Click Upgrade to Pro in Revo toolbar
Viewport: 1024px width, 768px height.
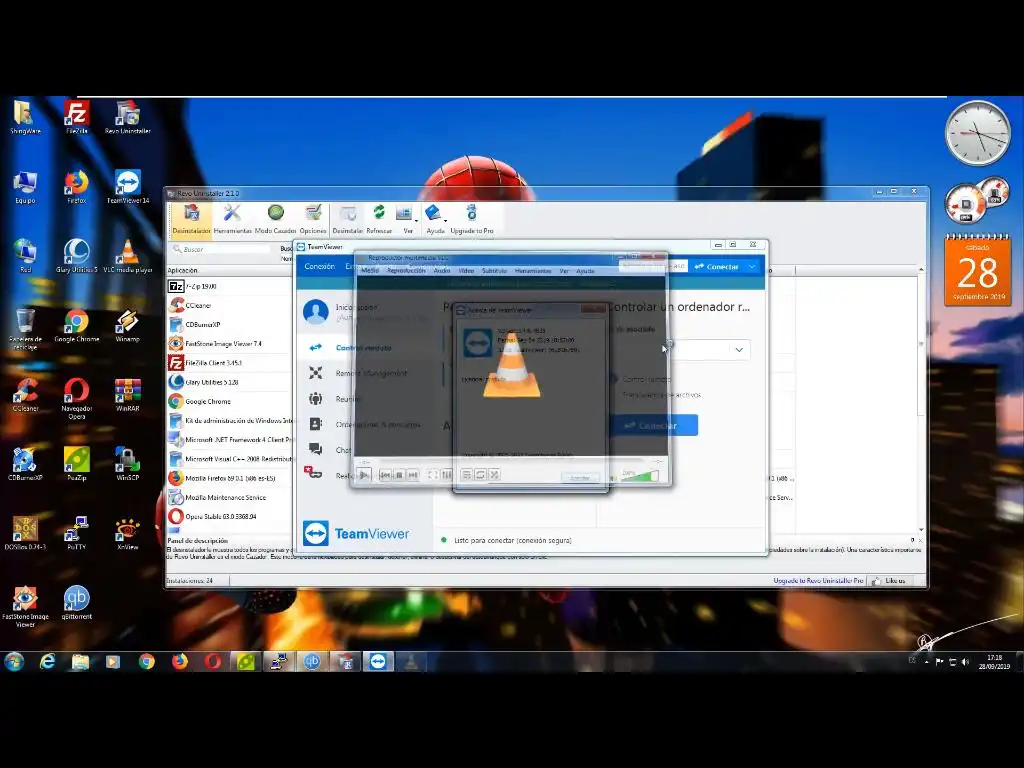tap(472, 219)
